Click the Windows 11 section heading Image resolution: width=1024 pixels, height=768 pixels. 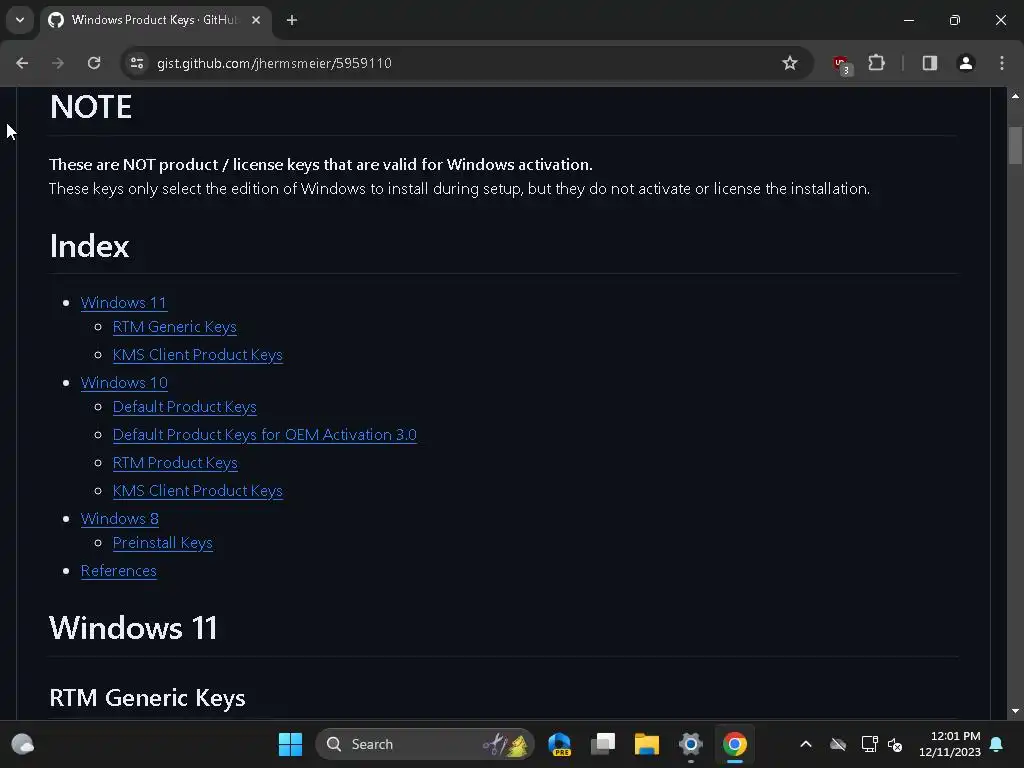[133, 628]
